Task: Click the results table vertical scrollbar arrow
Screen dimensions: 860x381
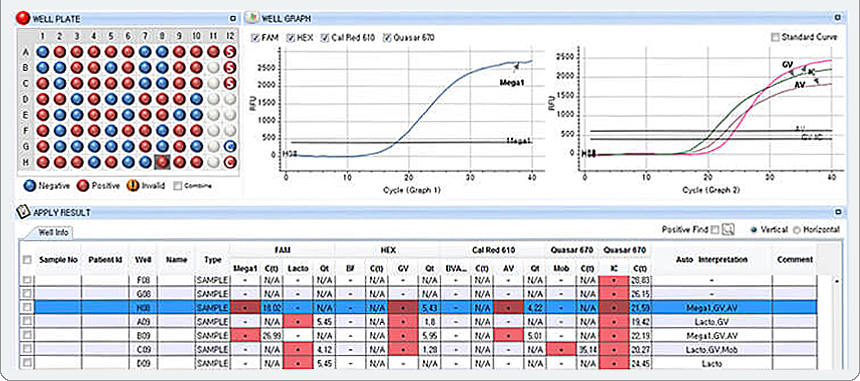Action: (836, 281)
